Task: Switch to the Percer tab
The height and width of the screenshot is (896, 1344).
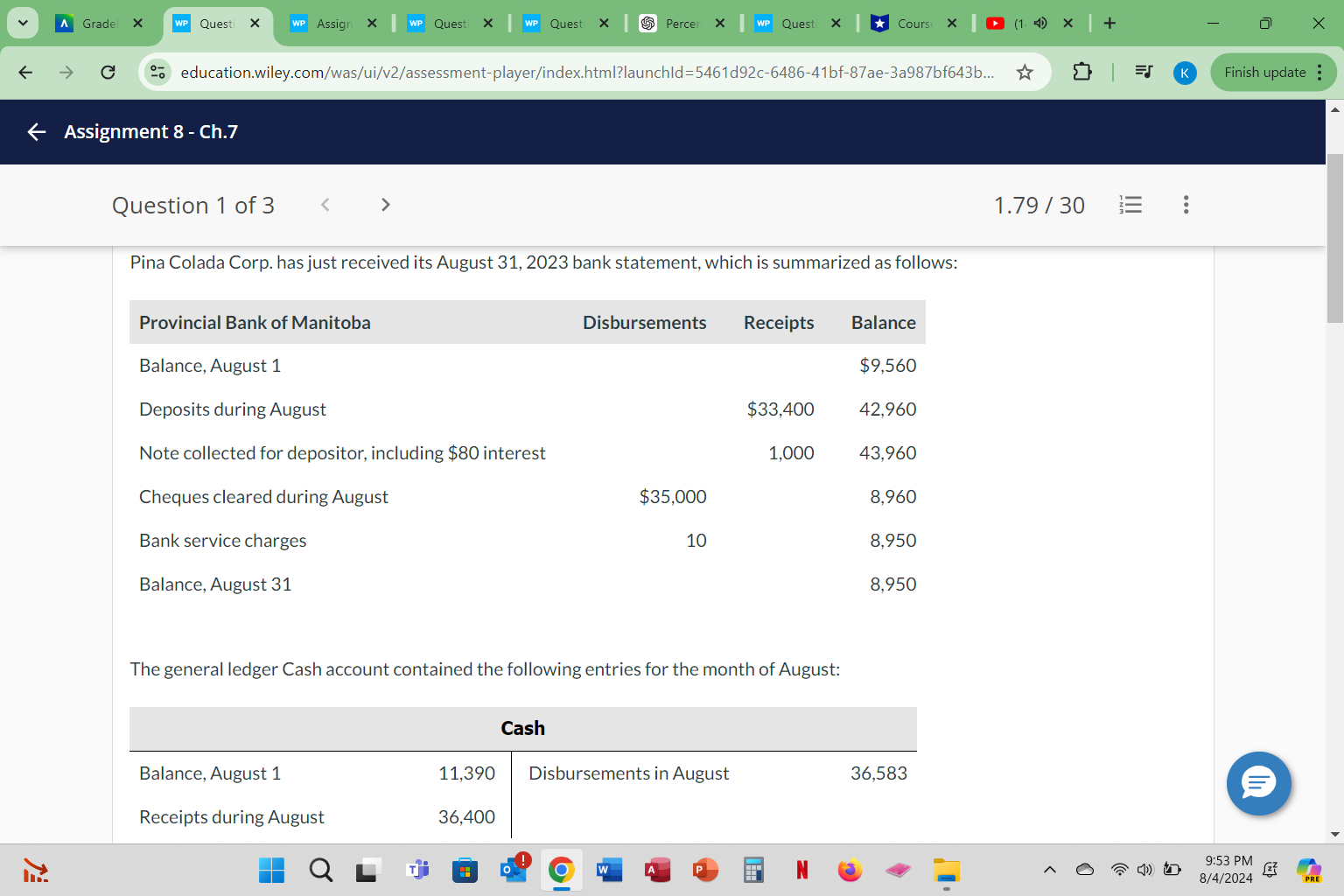Action: [682, 24]
